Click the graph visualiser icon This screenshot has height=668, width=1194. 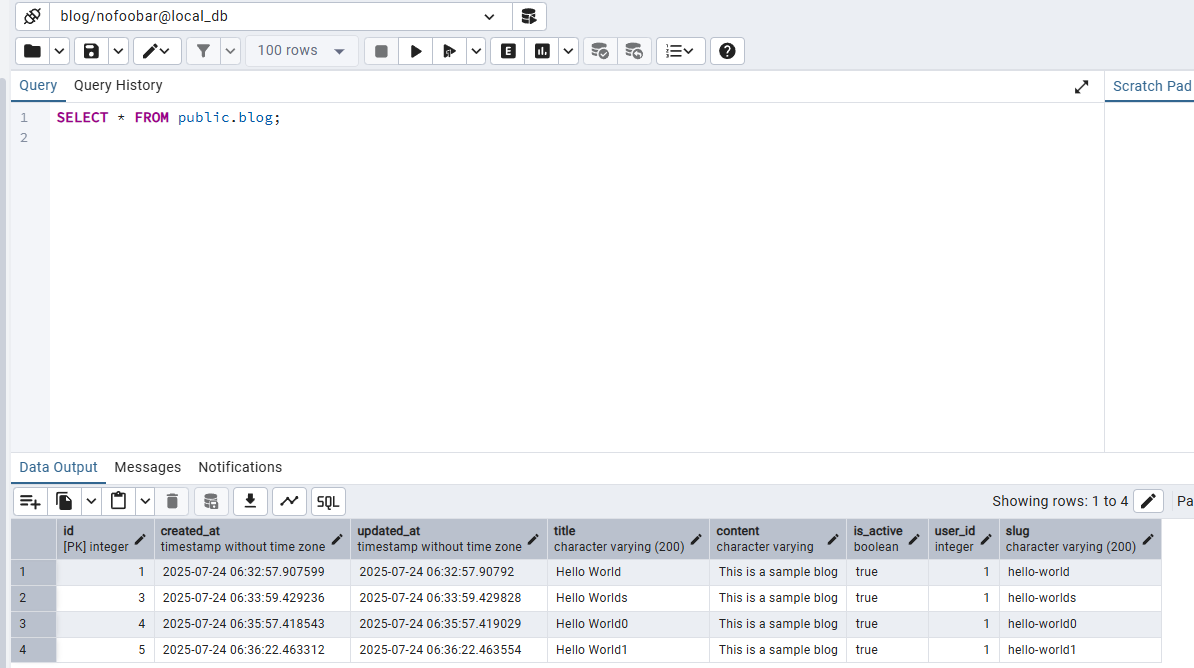click(x=289, y=501)
